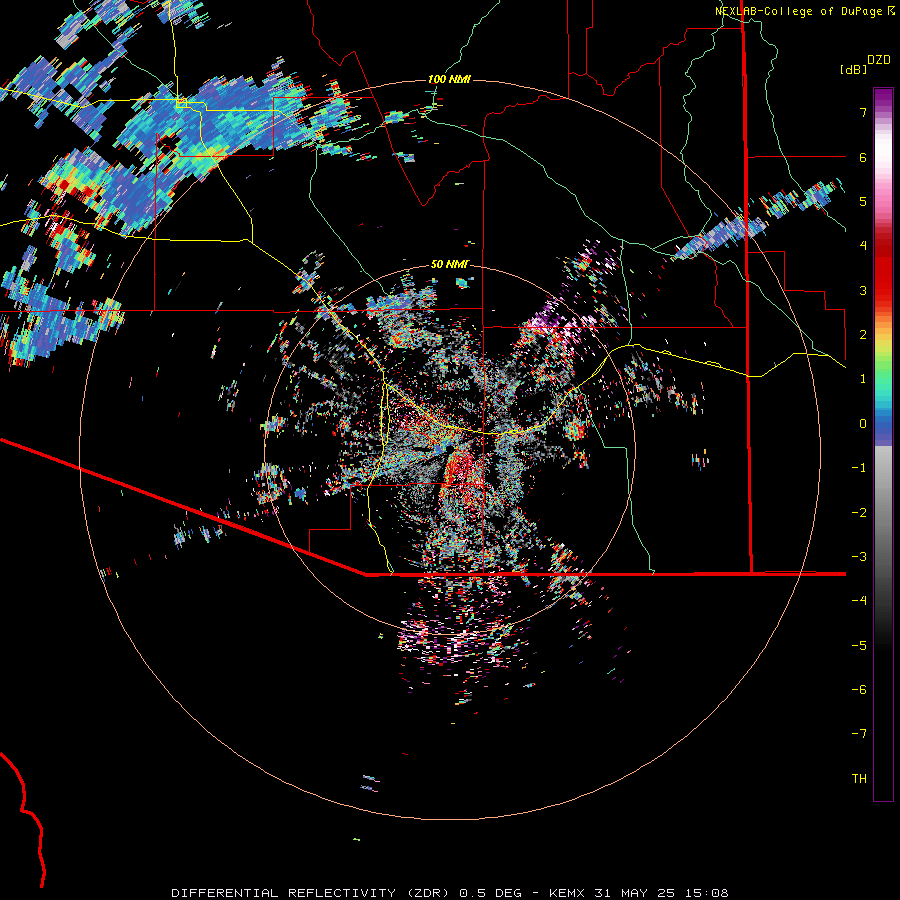Click the scale value "2" on the legend
This screenshot has width=900, height=900.
[x=863, y=335]
